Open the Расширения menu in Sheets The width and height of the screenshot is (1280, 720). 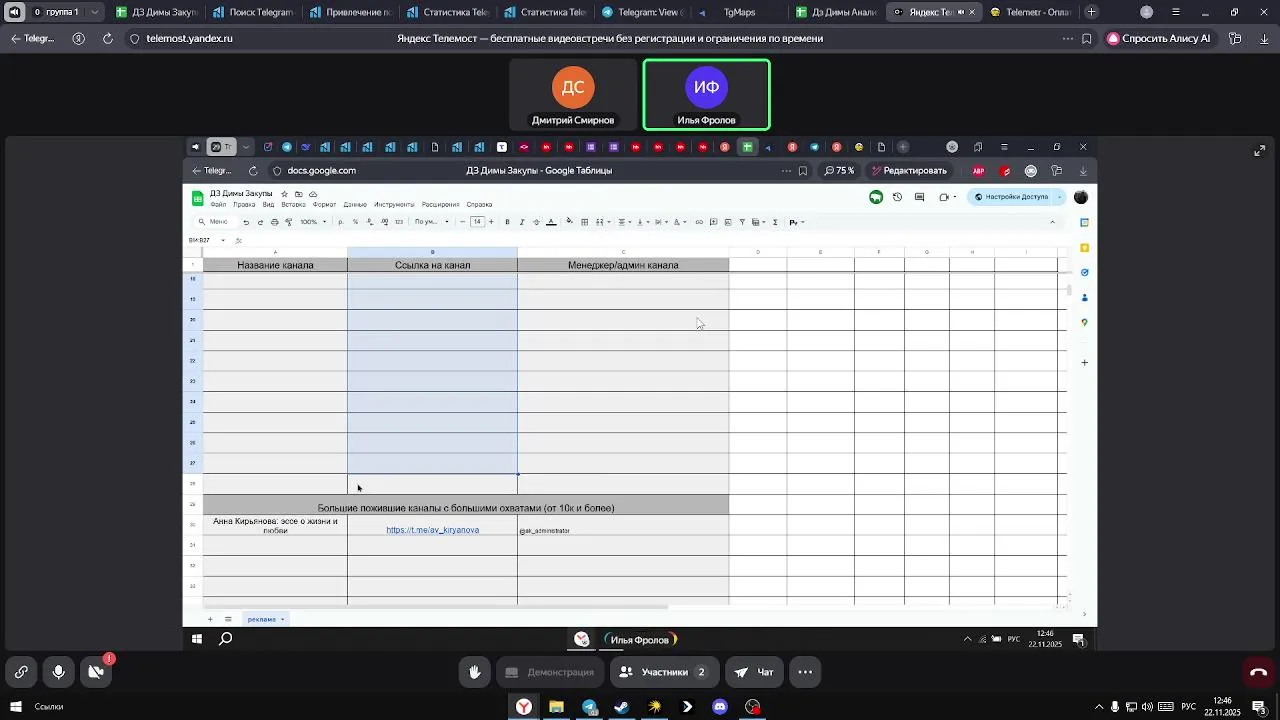[440, 205]
